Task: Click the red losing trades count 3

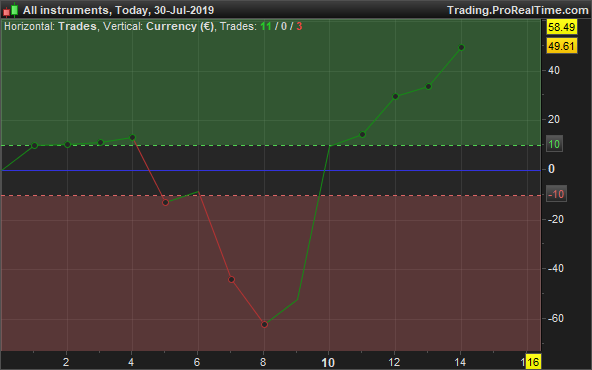Action: pyautogui.click(x=299, y=26)
